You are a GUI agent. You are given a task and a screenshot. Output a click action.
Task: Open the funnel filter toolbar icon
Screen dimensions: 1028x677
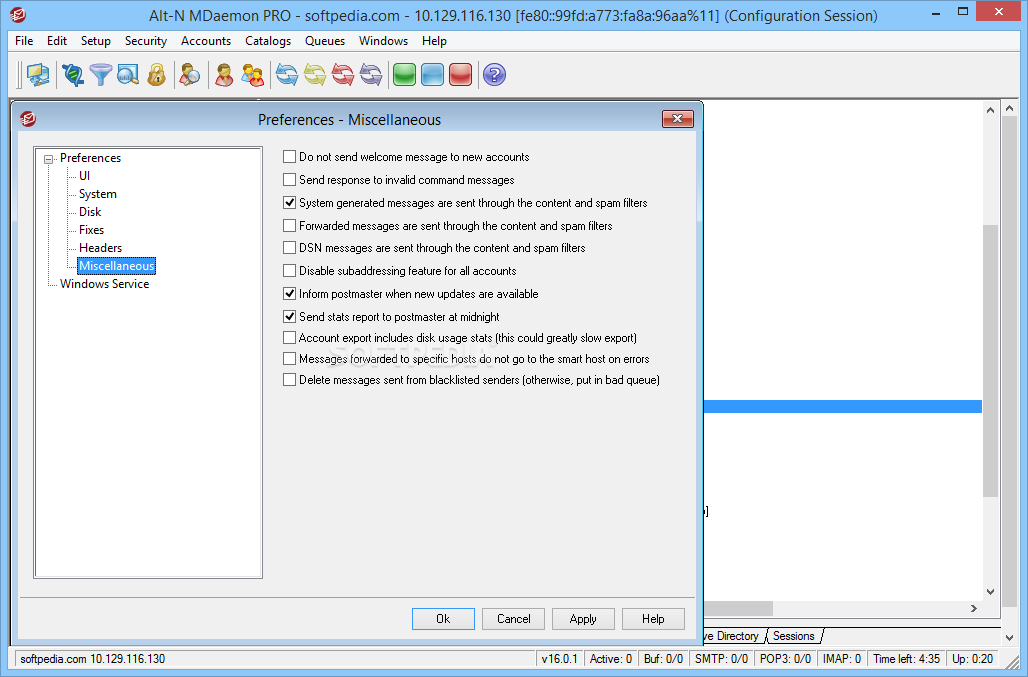coord(100,75)
